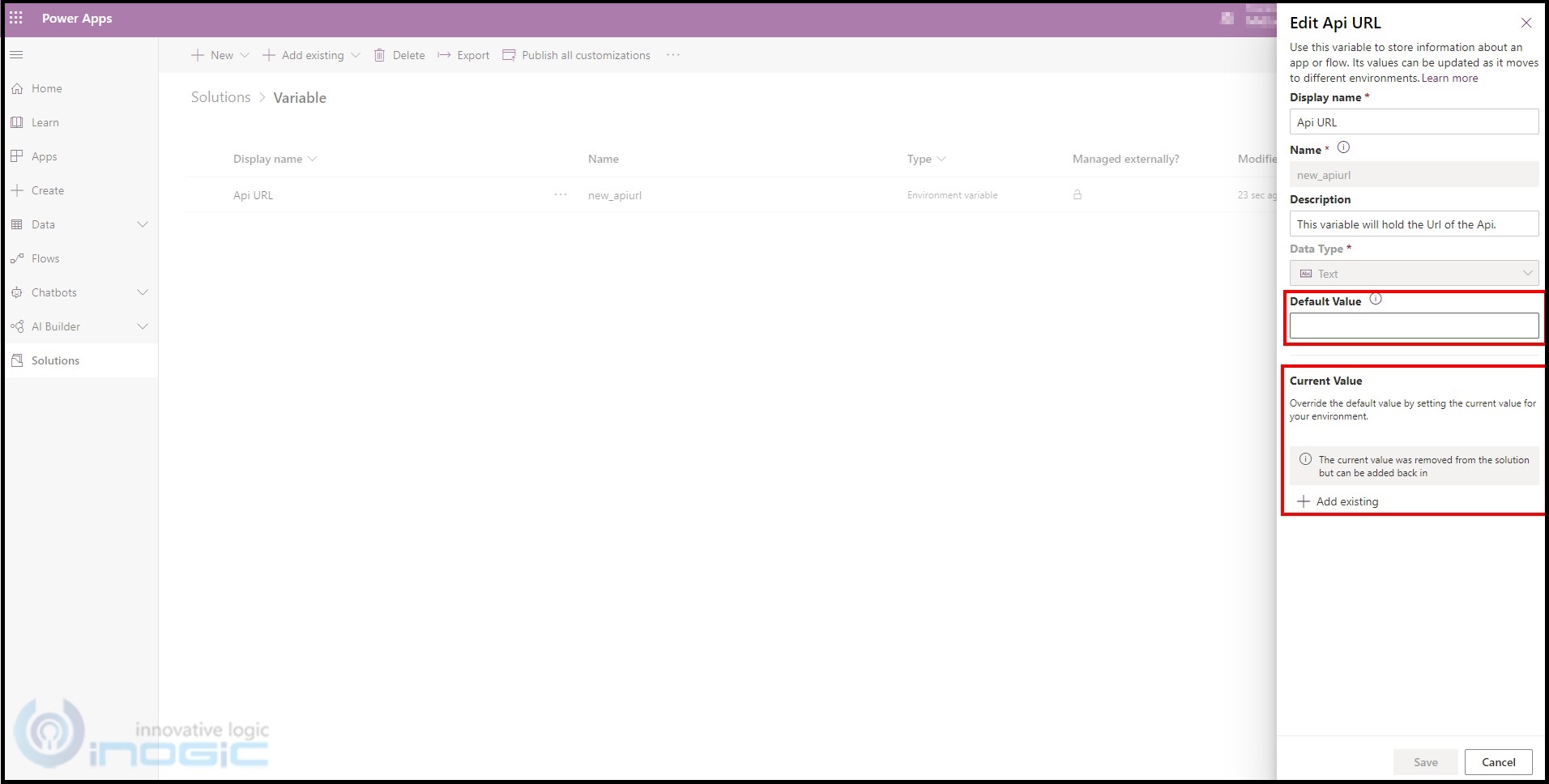Click Publish all customizations
Image resolution: width=1549 pixels, height=784 pixels.
click(576, 55)
